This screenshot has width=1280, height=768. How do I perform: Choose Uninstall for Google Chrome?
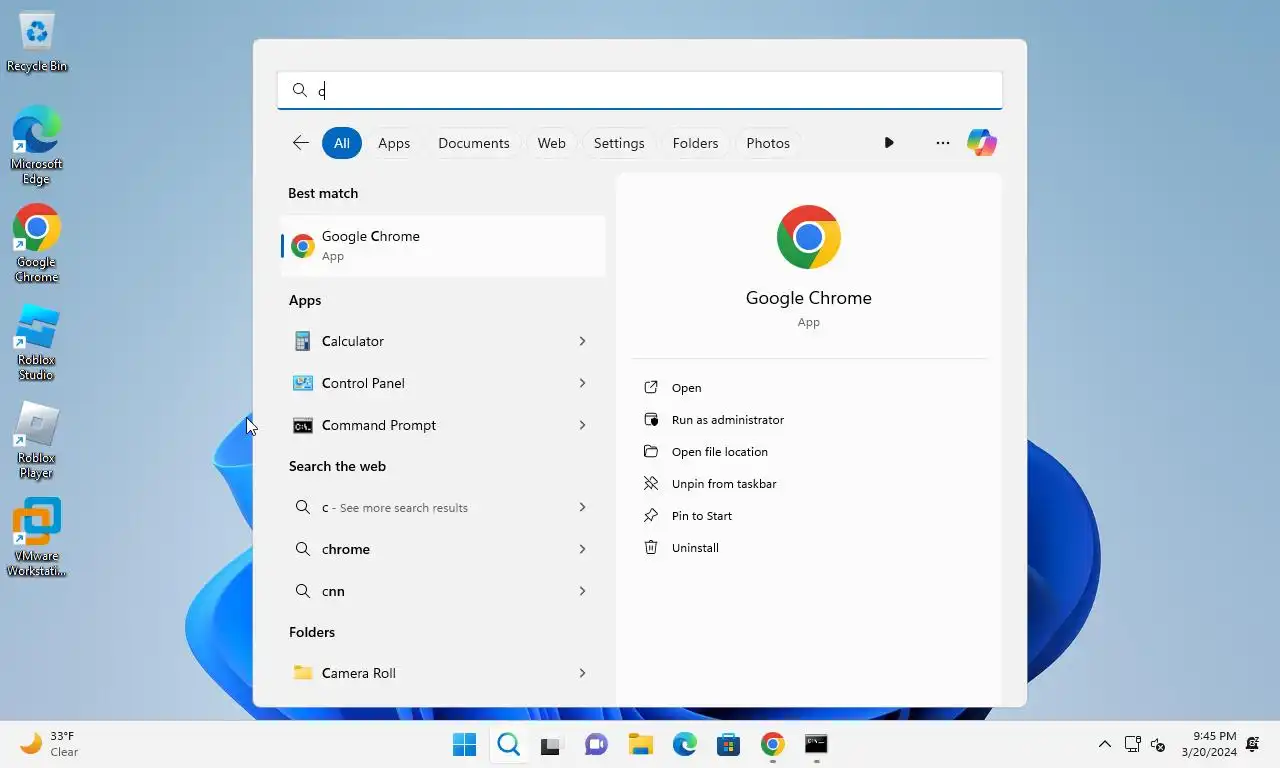[680, 548]
